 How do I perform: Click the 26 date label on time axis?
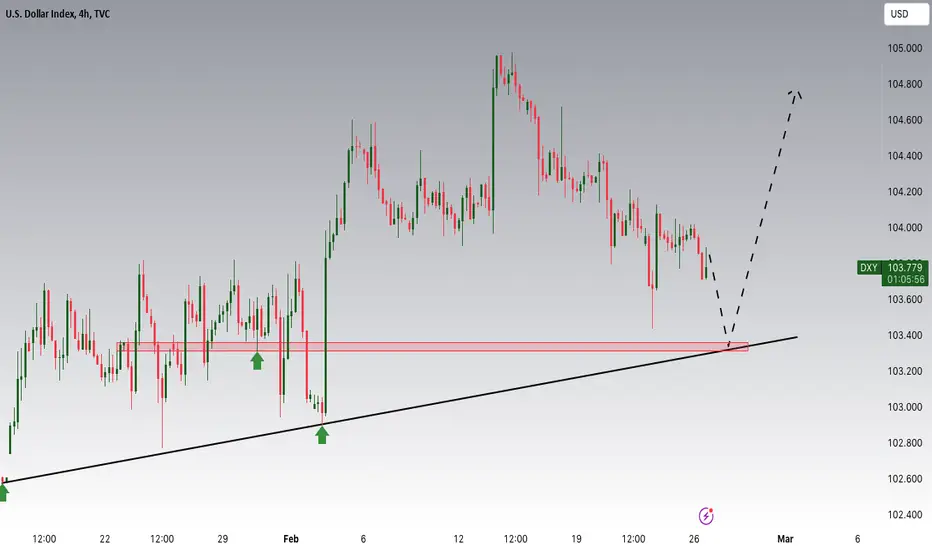tap(694, 539)
